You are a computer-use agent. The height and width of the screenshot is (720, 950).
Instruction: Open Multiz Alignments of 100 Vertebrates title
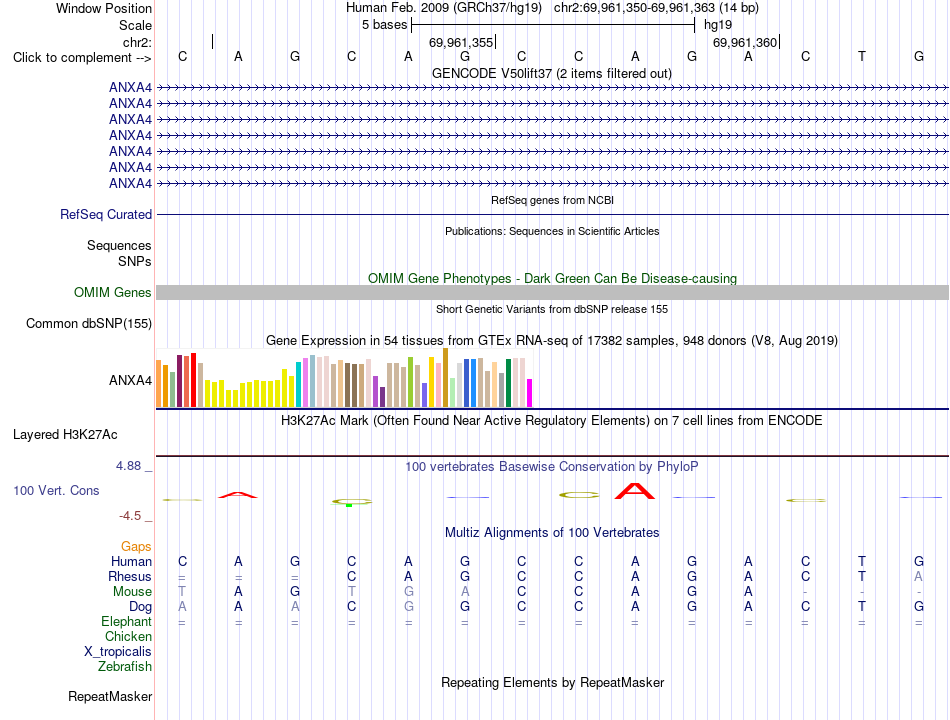point(552,533)
